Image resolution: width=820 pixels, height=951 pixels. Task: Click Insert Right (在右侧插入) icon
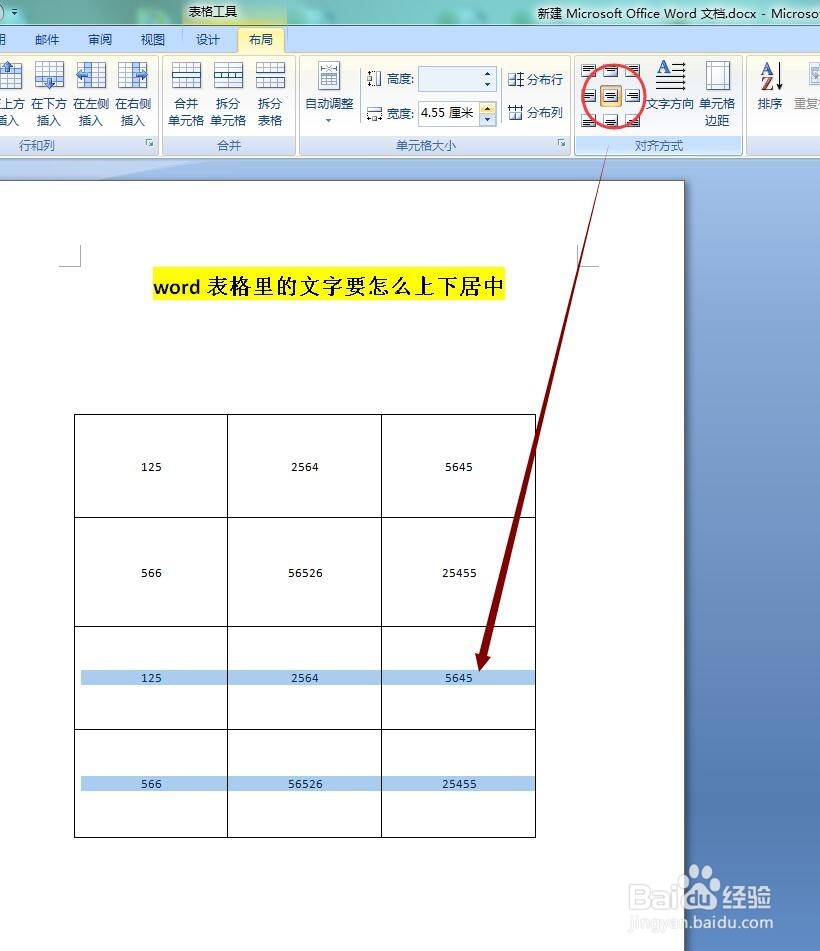[133, 90]
